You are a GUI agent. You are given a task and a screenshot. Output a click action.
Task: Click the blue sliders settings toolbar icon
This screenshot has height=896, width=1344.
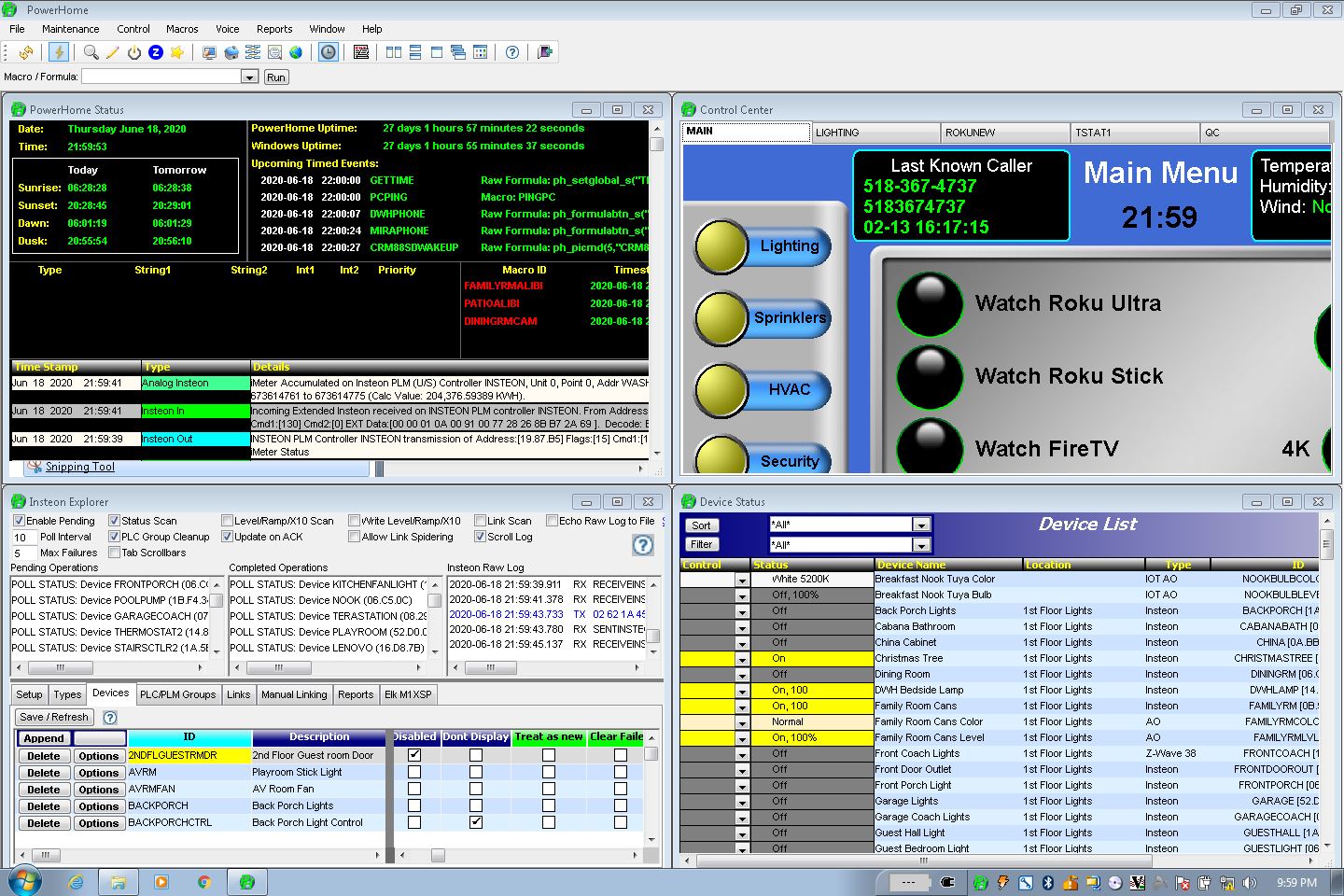253,52
